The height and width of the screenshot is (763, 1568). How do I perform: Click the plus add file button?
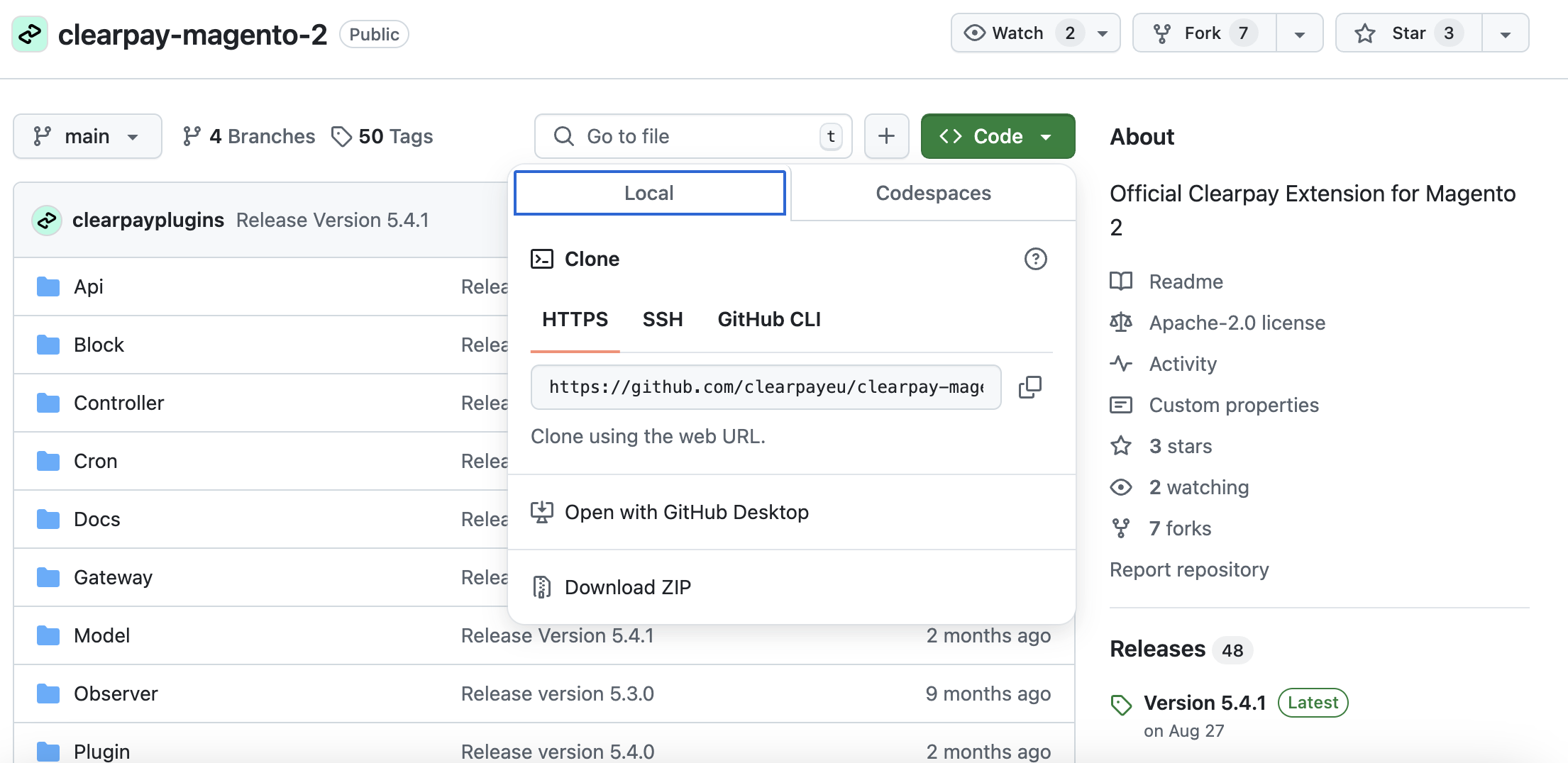pos(886,136)
